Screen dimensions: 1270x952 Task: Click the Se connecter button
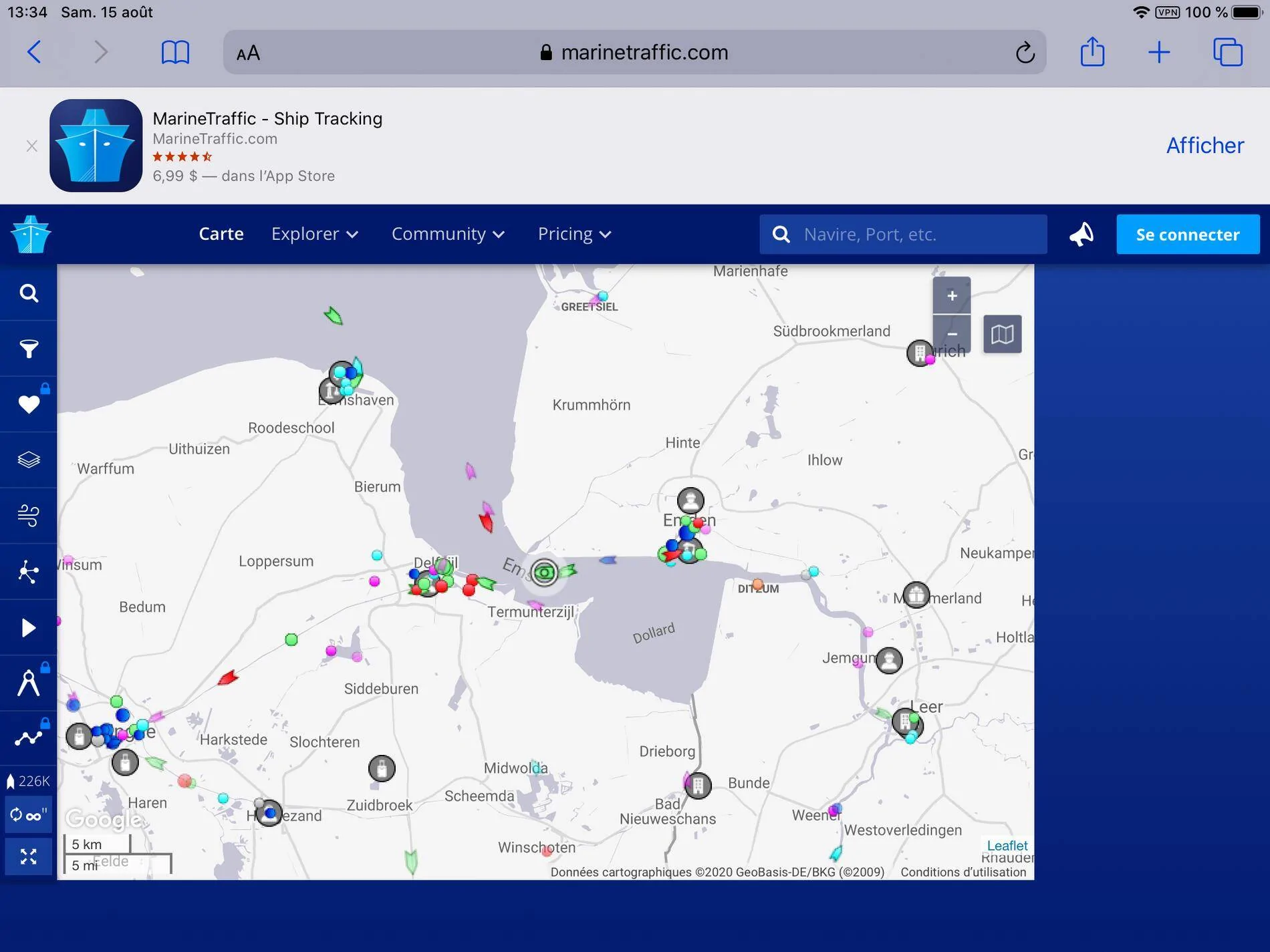point(1188,234)
